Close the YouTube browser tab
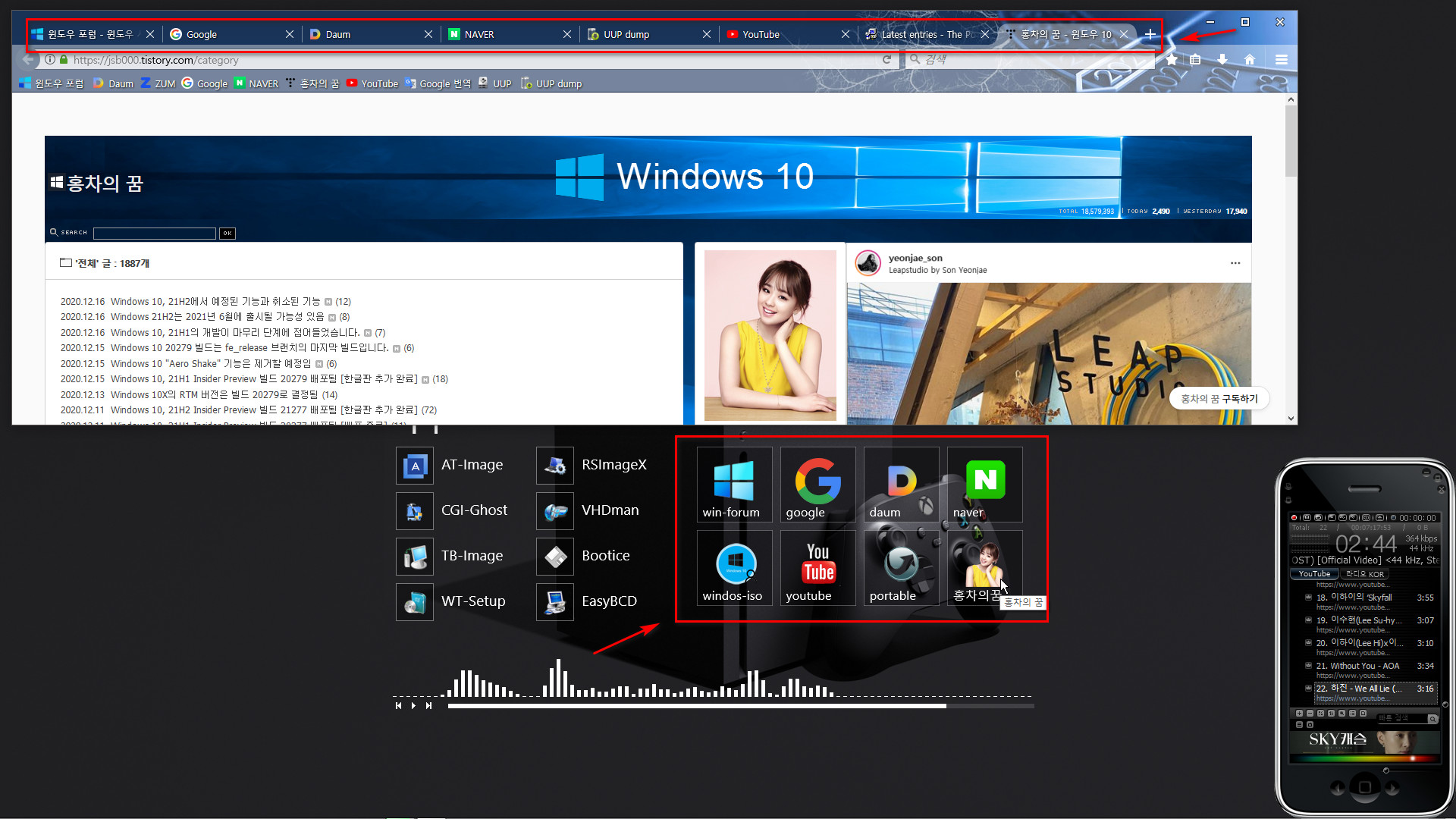The image size is (1456, 819). [x=846, y=34]
